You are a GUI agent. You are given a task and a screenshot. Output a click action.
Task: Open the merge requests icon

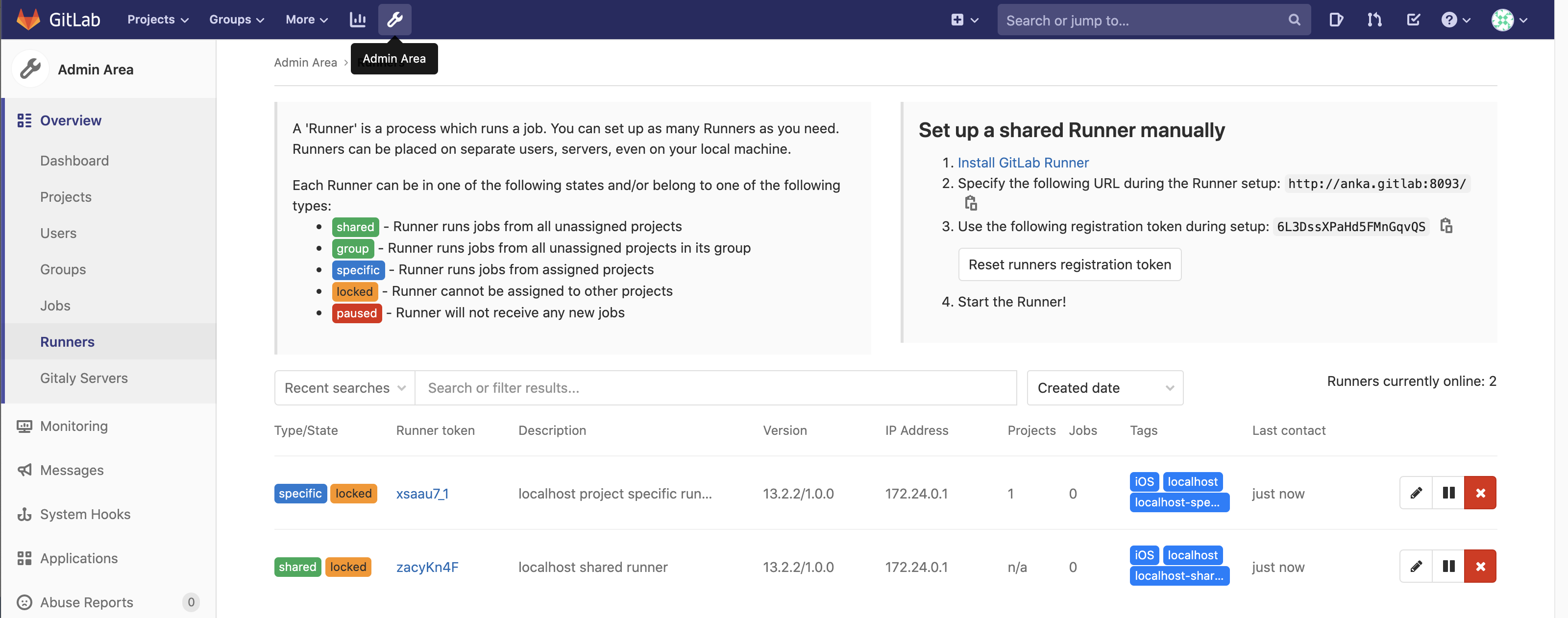tap(1374, 19)
